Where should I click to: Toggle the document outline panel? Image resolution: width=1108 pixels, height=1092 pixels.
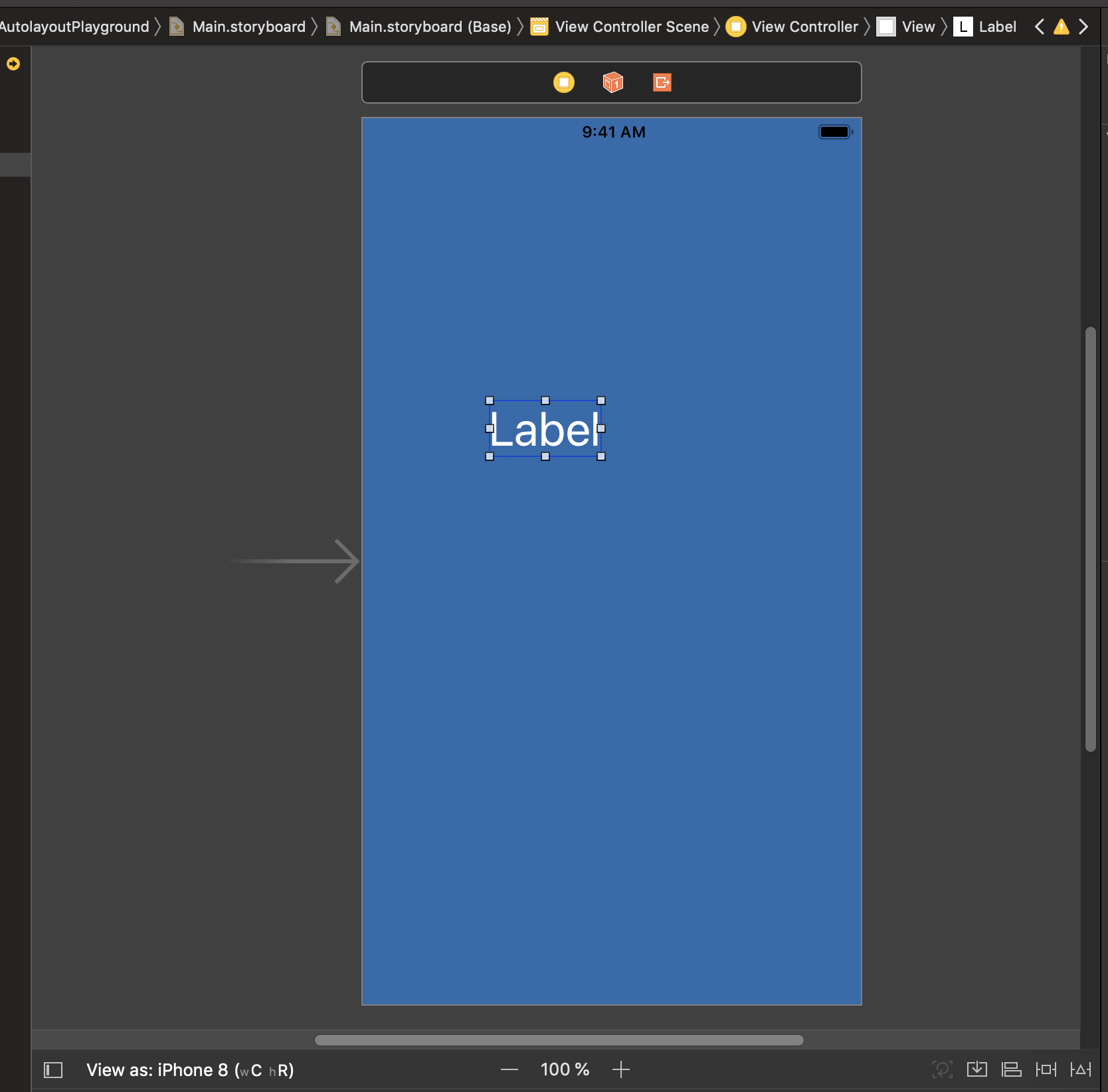pos(53,1070)
